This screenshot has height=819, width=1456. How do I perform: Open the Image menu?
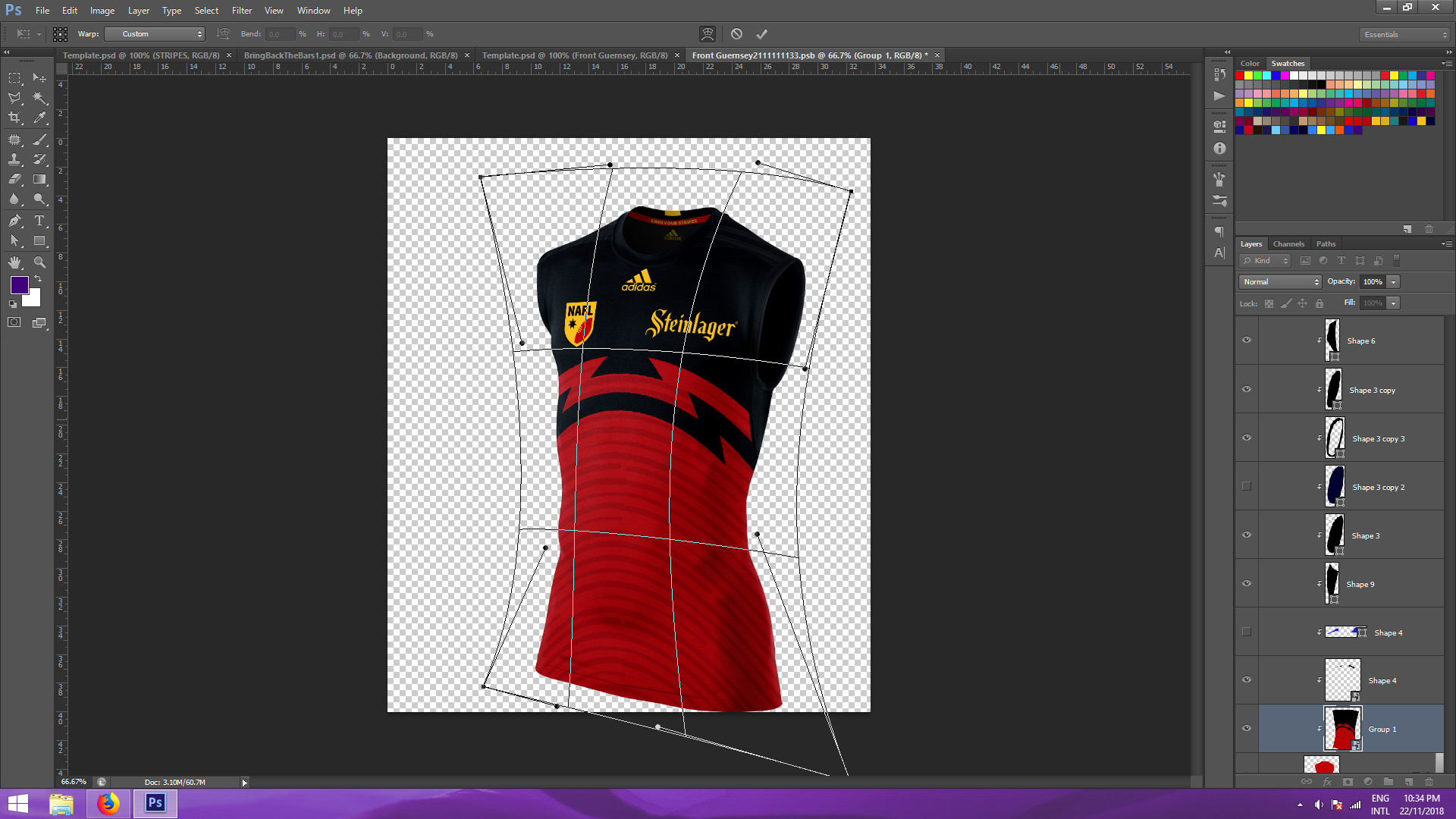[x=102, y=11]
